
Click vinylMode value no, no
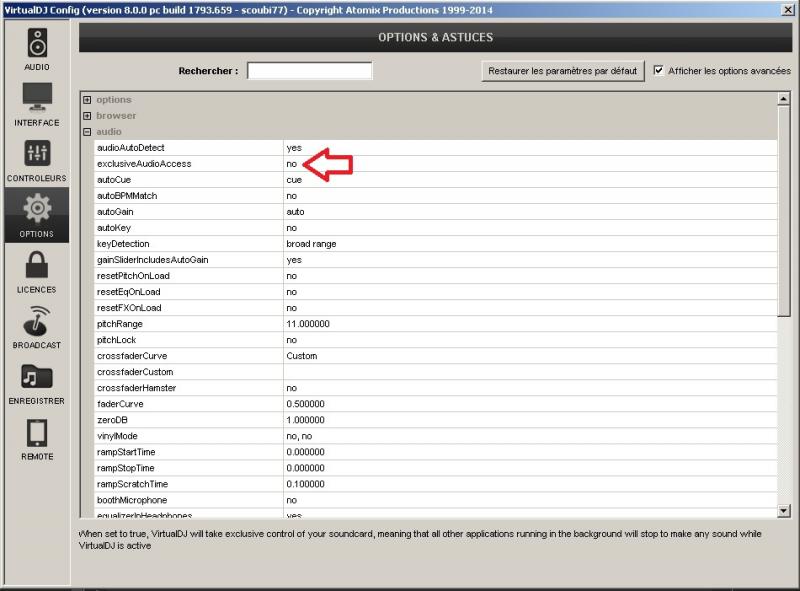(299, 436)
